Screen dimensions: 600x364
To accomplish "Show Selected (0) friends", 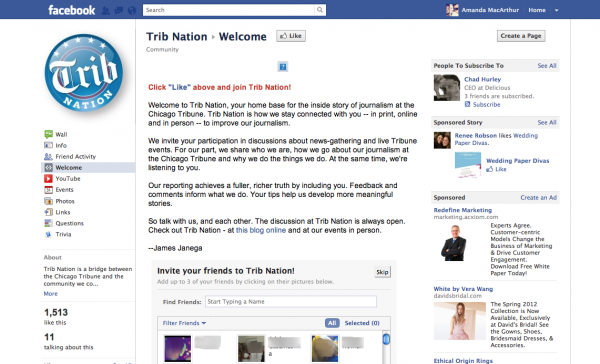I will click(362, 323).
